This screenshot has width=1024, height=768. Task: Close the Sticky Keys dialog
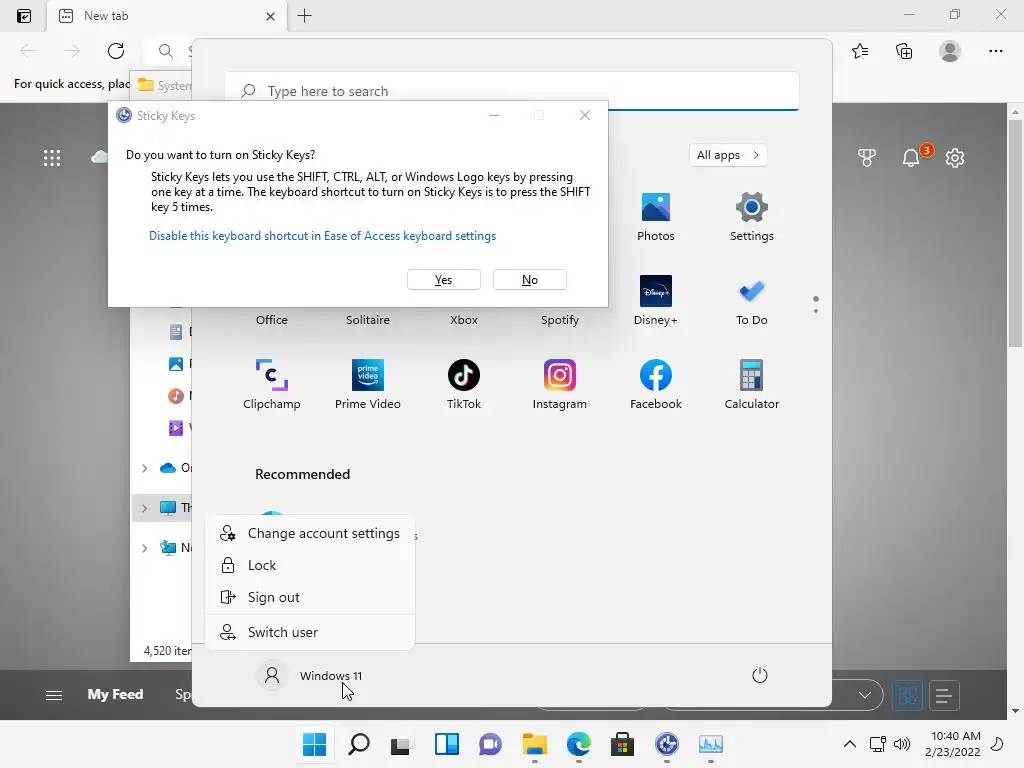pos(584,115)
